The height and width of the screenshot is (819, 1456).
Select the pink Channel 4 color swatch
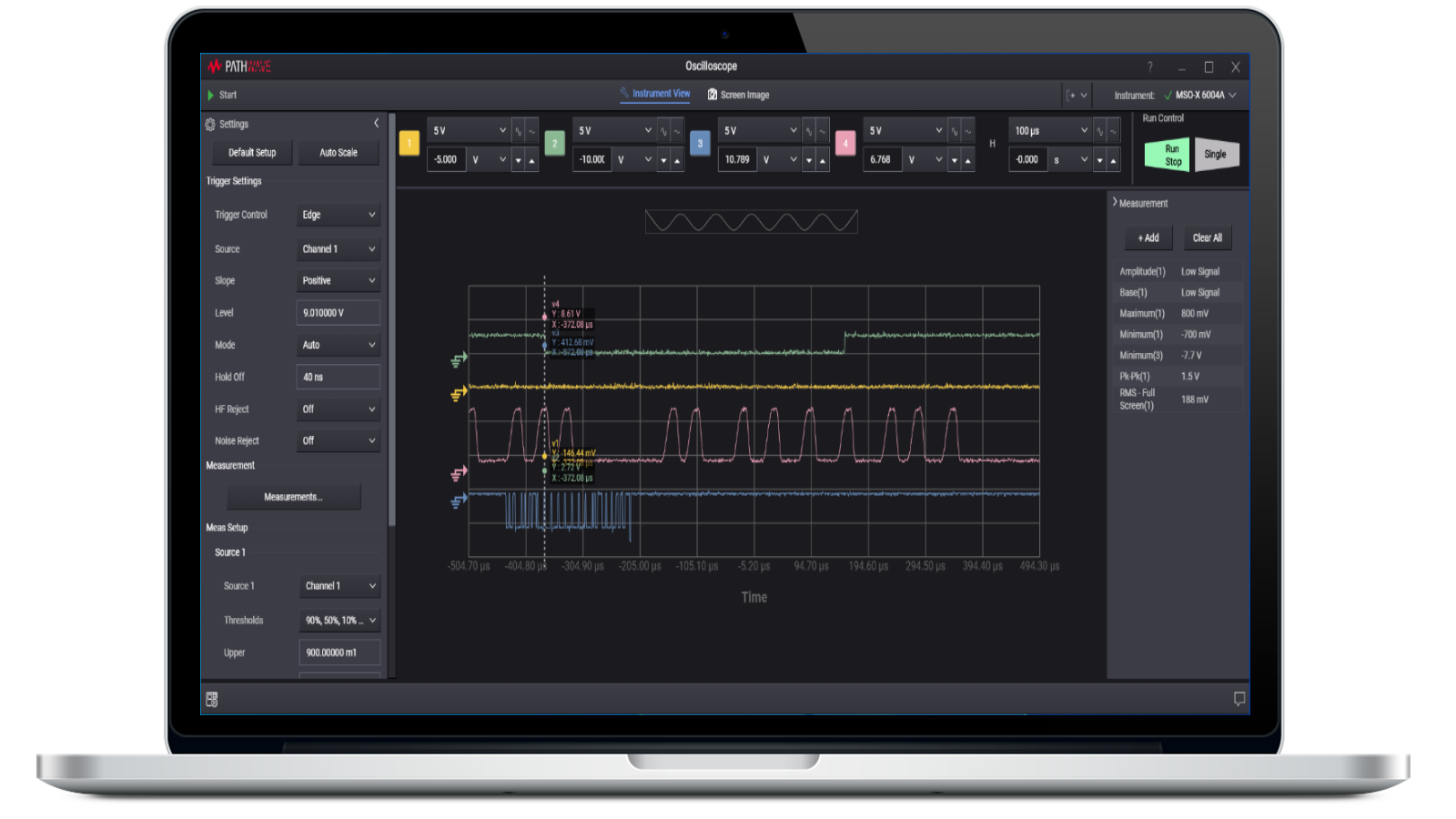pos(844,145)
